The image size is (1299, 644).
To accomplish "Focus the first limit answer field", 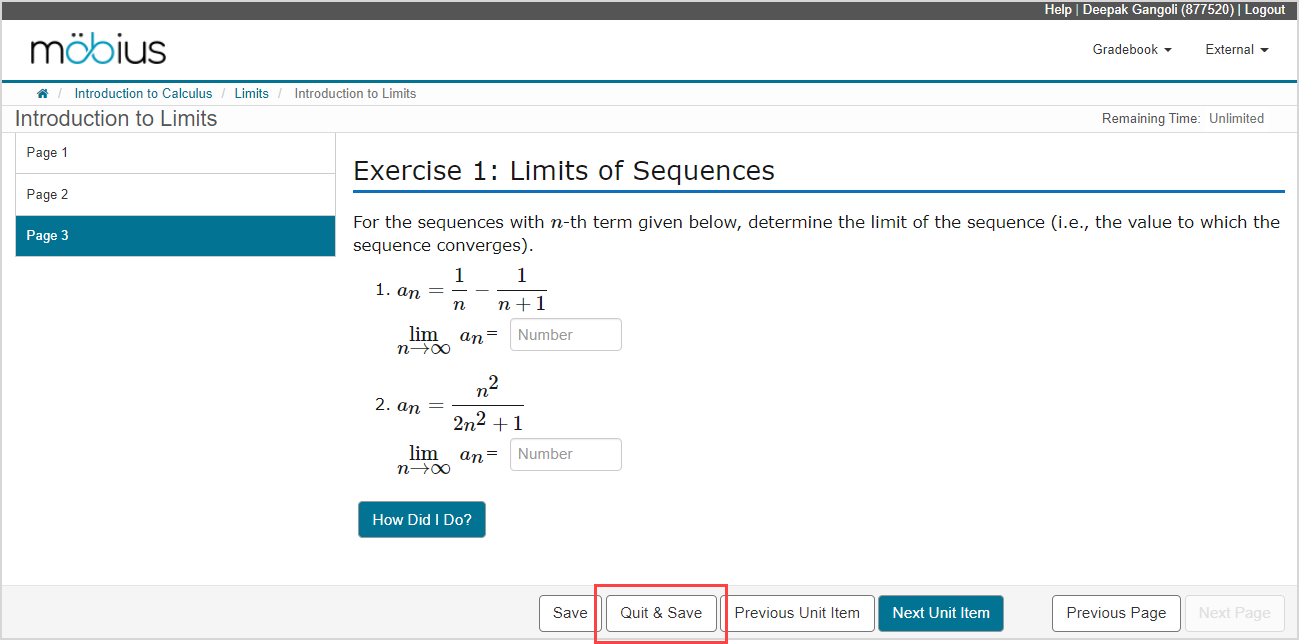I will (x=565, y=335).
